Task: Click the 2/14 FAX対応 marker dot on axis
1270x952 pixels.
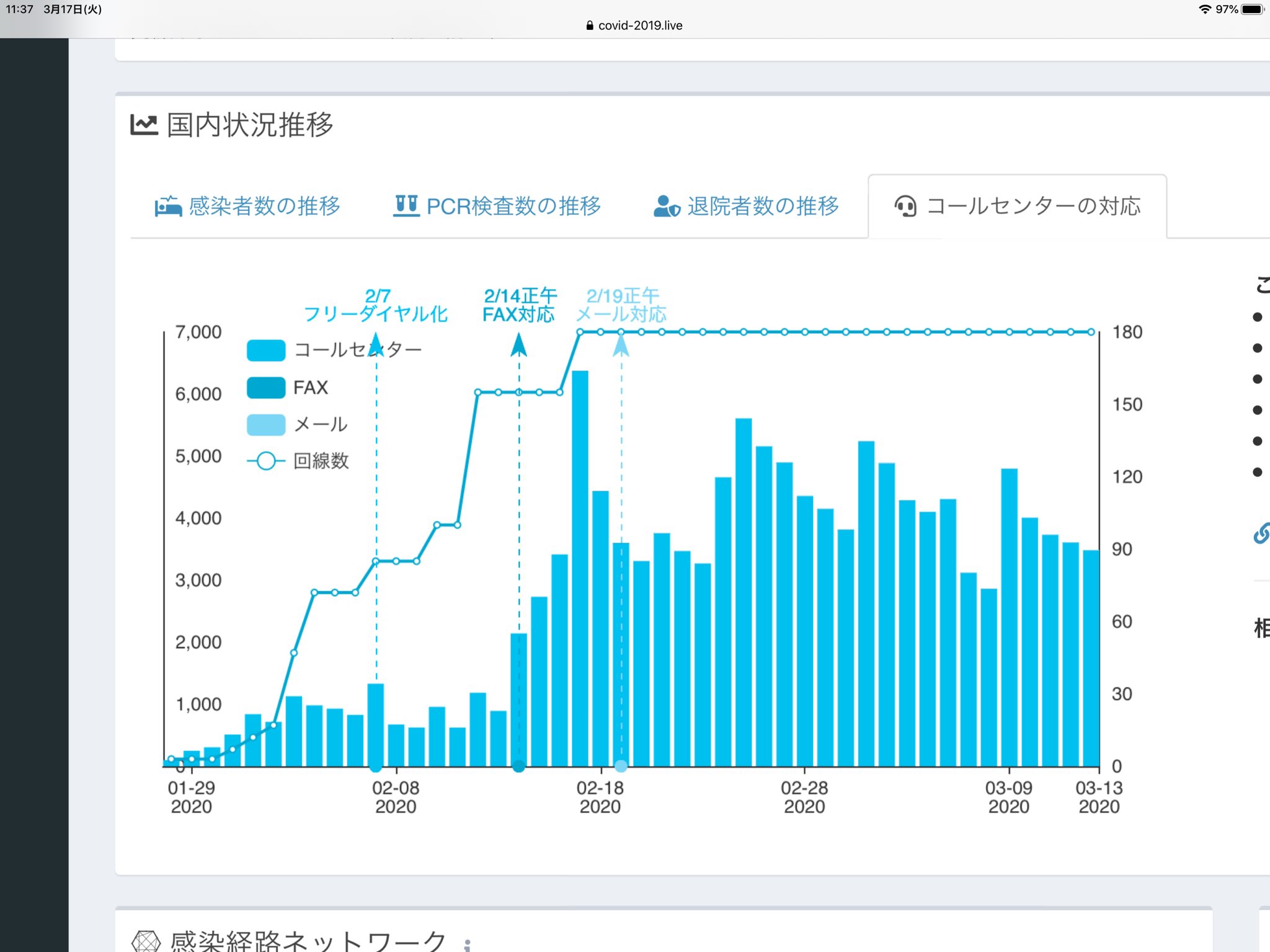Action: 519,766
